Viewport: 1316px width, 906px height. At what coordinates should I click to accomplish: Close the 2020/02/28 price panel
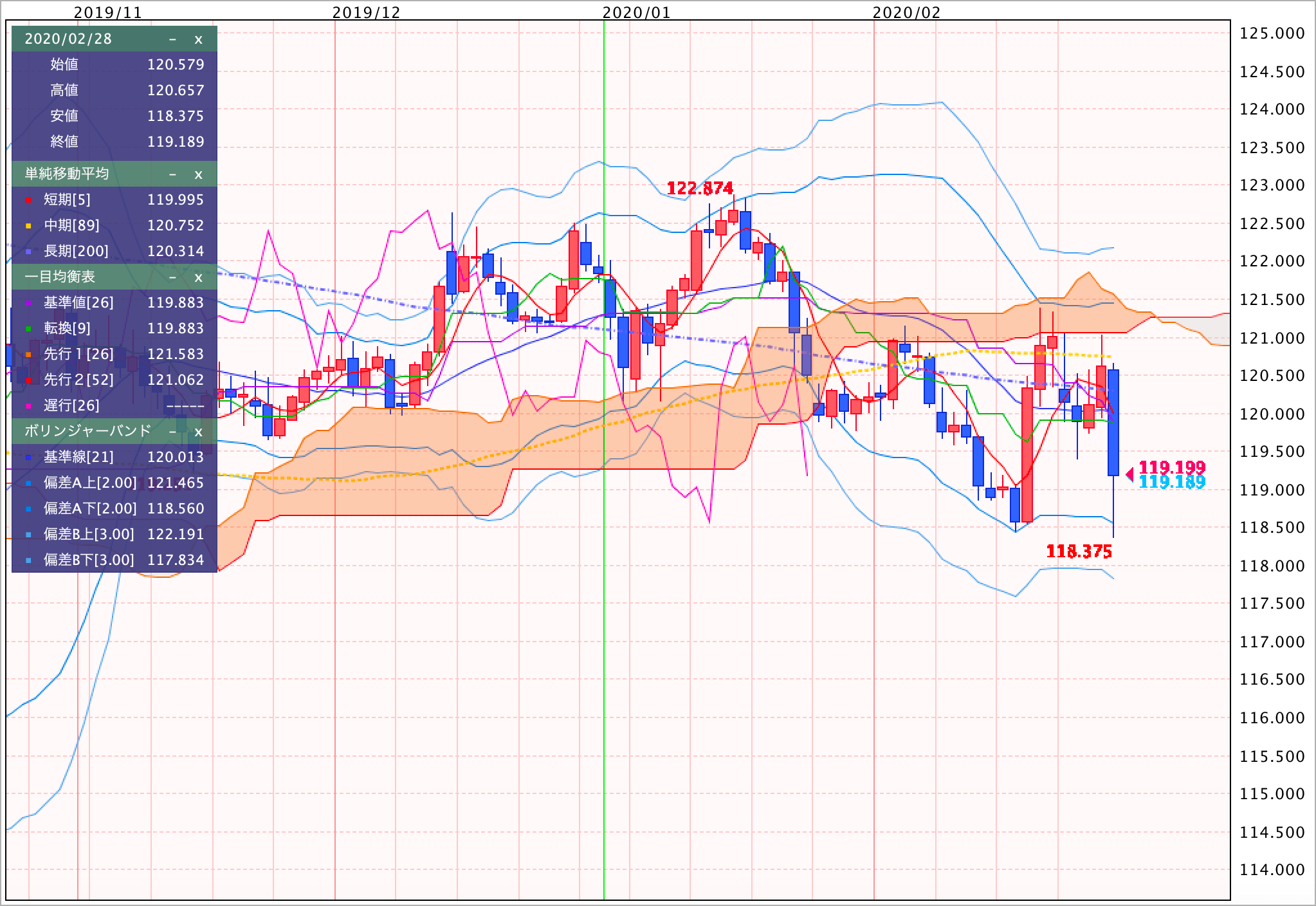198,39
